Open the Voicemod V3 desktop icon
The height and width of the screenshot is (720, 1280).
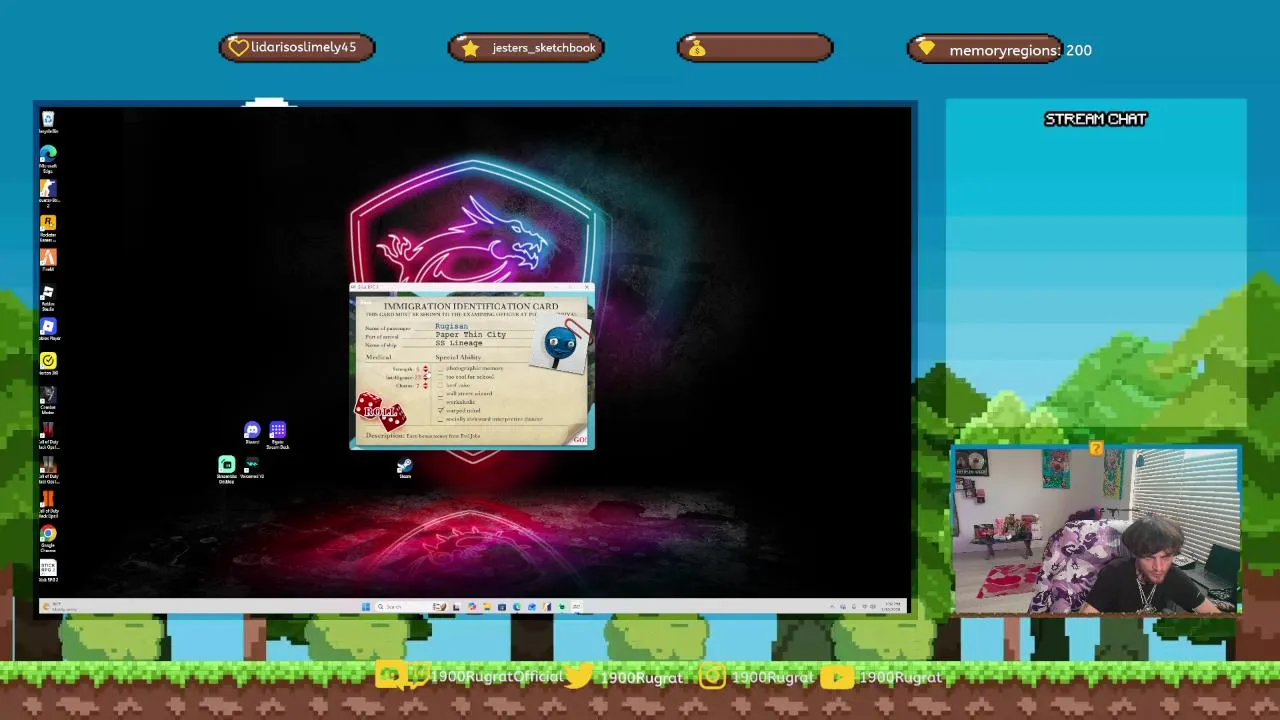(252, 467)
